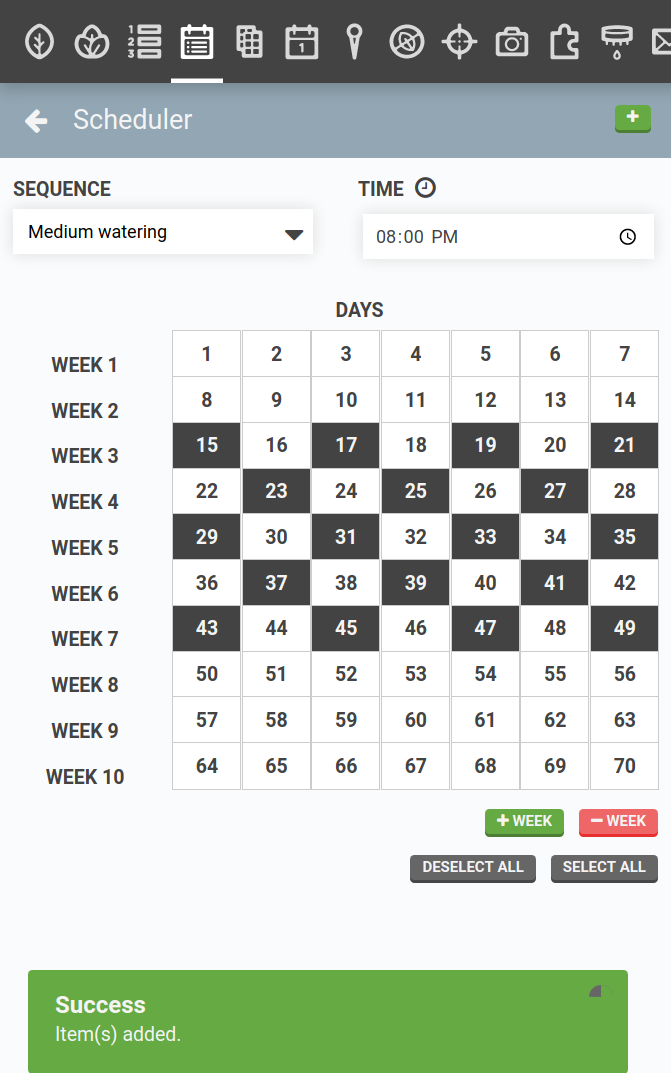Open the single-day calendar icon
671x1073 pixels.
tap(301, 42)
